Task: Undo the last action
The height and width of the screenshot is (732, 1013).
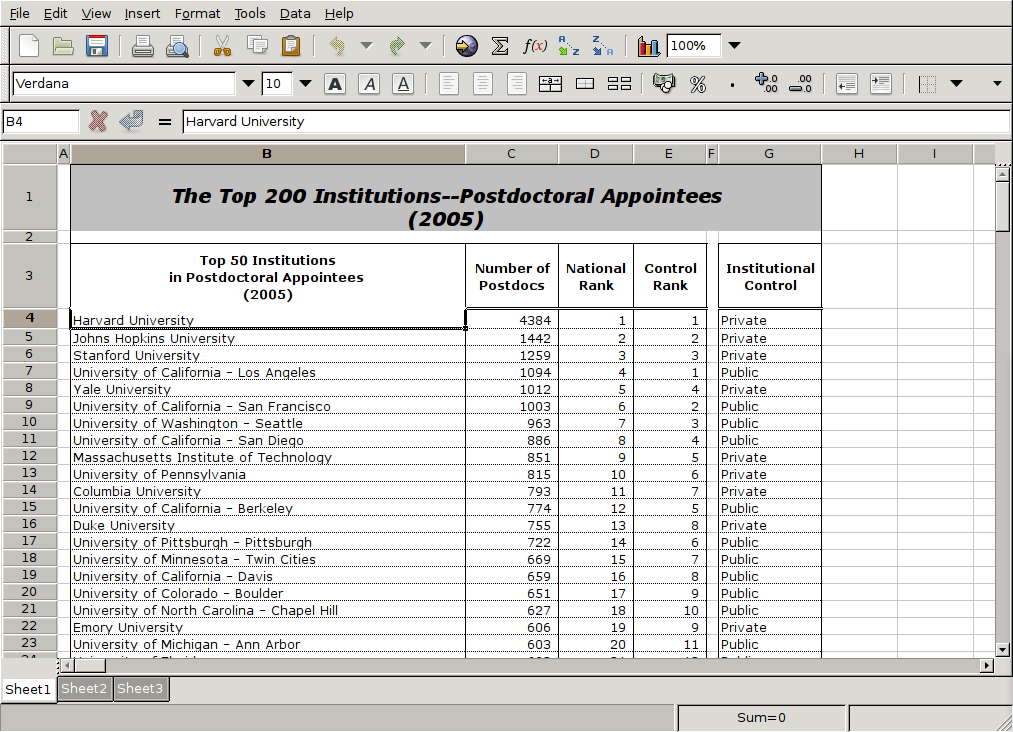Action: coord(337,46)
